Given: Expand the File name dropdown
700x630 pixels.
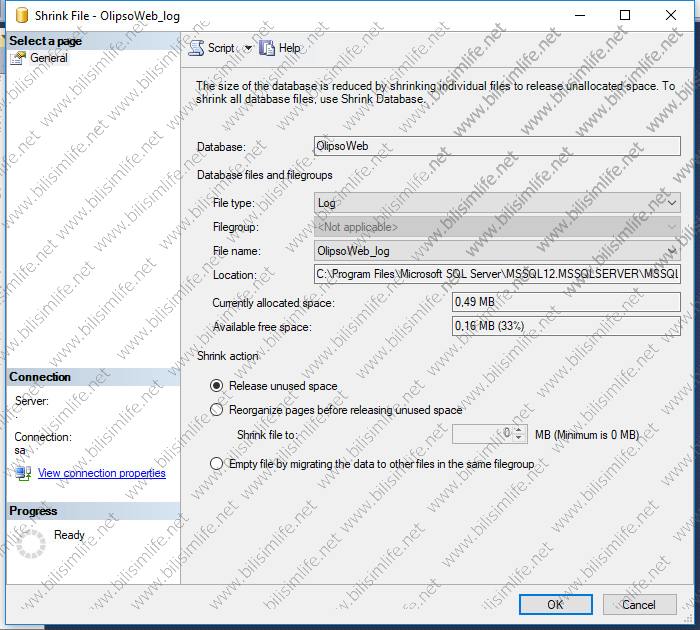Looking at the screenshot, I should [671, 251].
